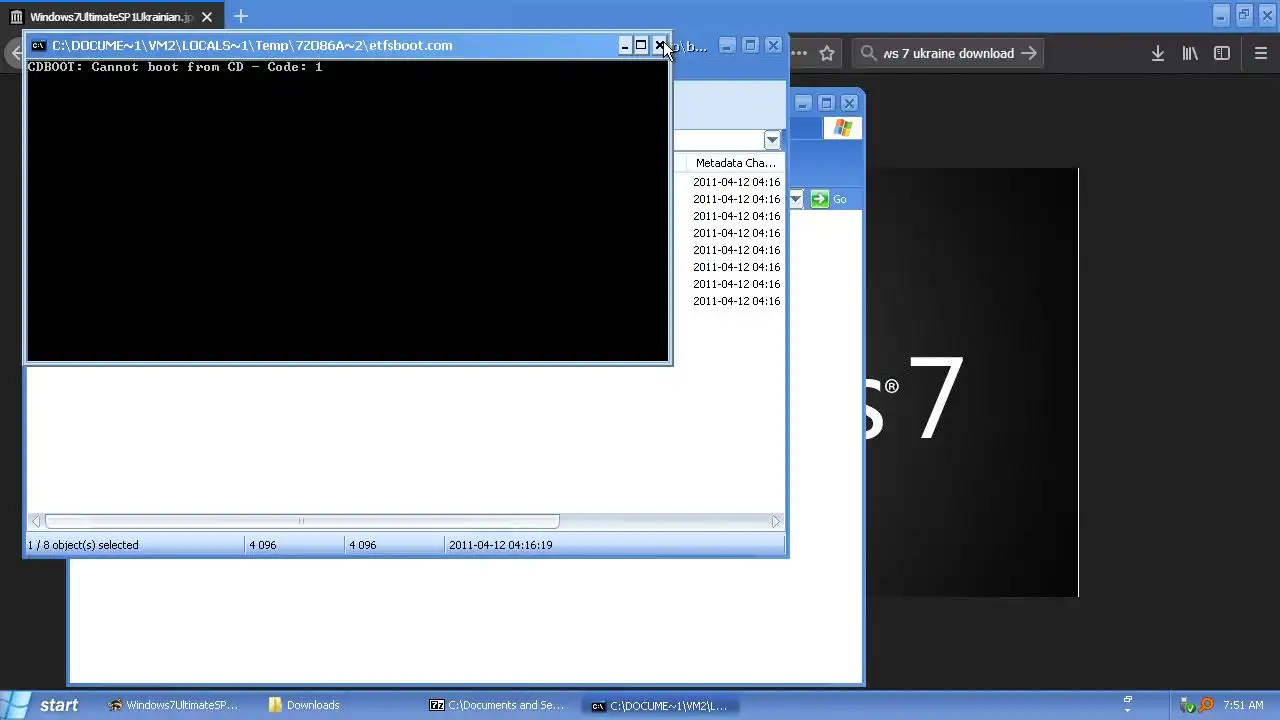The height and width of the screenshot is (720, 1280).
Task: Bookmark this page with the star icon
Action: (x=827, y=54)
